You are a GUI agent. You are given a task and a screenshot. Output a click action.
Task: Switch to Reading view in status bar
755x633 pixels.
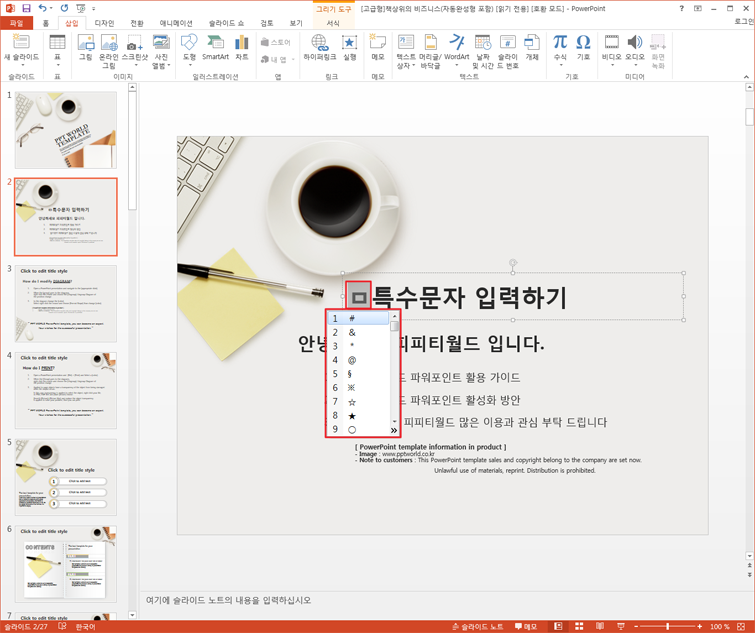pos(600,626)
